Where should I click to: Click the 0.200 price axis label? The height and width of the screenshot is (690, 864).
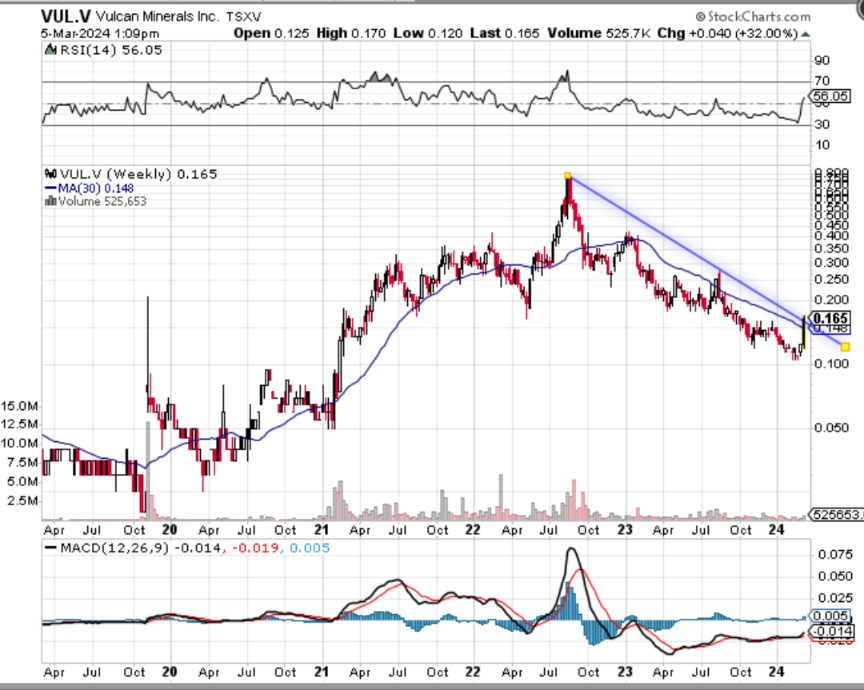(831, 300)
